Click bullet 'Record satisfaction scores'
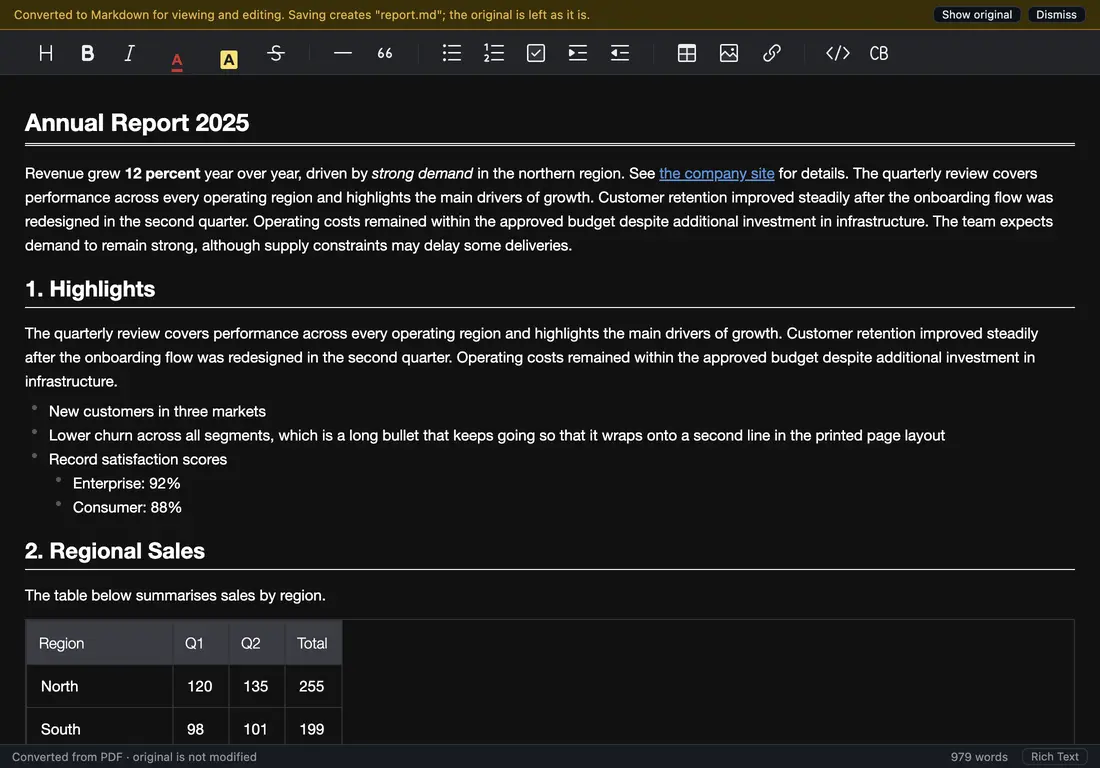This screenshot has width=1100, height=768. point(138,459)
